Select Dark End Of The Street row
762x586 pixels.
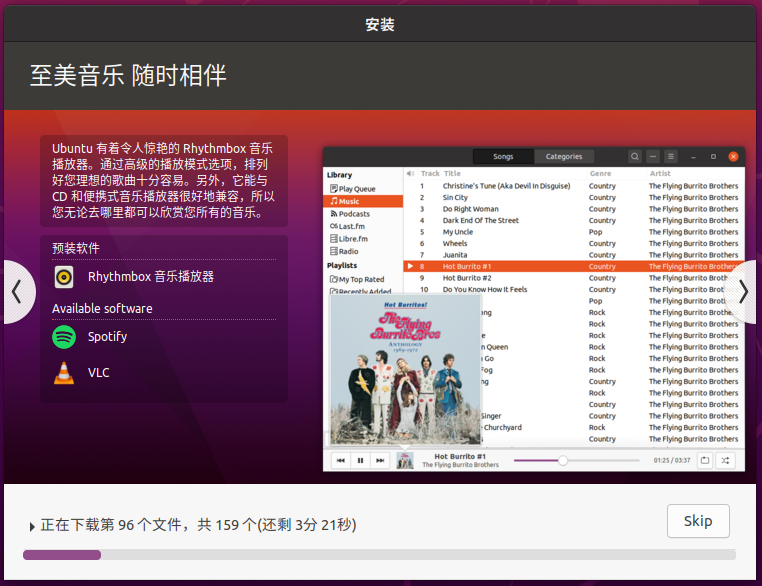[573, 221]
